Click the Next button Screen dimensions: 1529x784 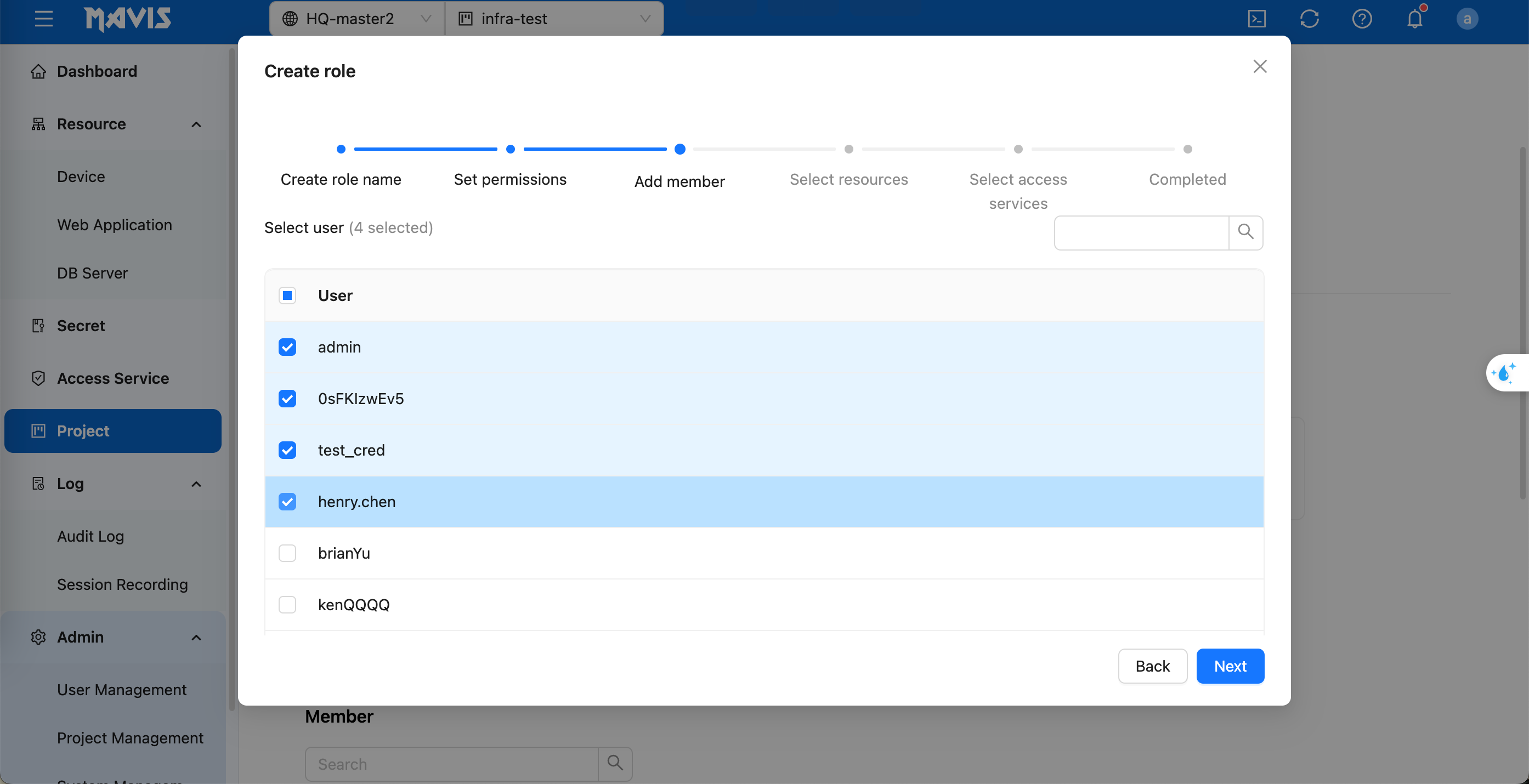[x=1229, y=666]
